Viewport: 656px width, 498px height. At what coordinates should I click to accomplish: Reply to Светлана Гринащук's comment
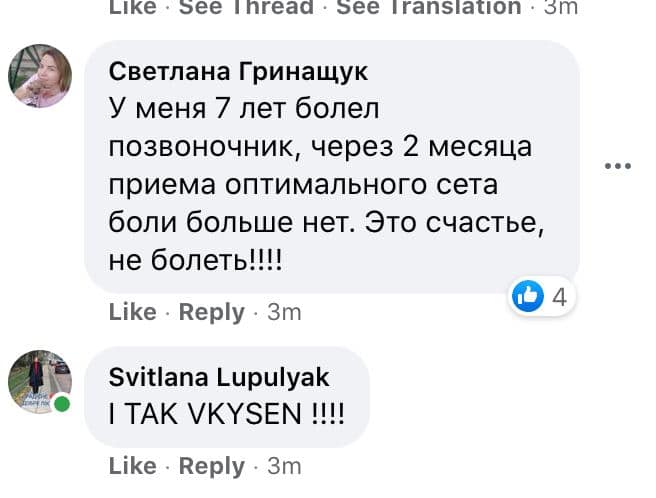[211, 312]
